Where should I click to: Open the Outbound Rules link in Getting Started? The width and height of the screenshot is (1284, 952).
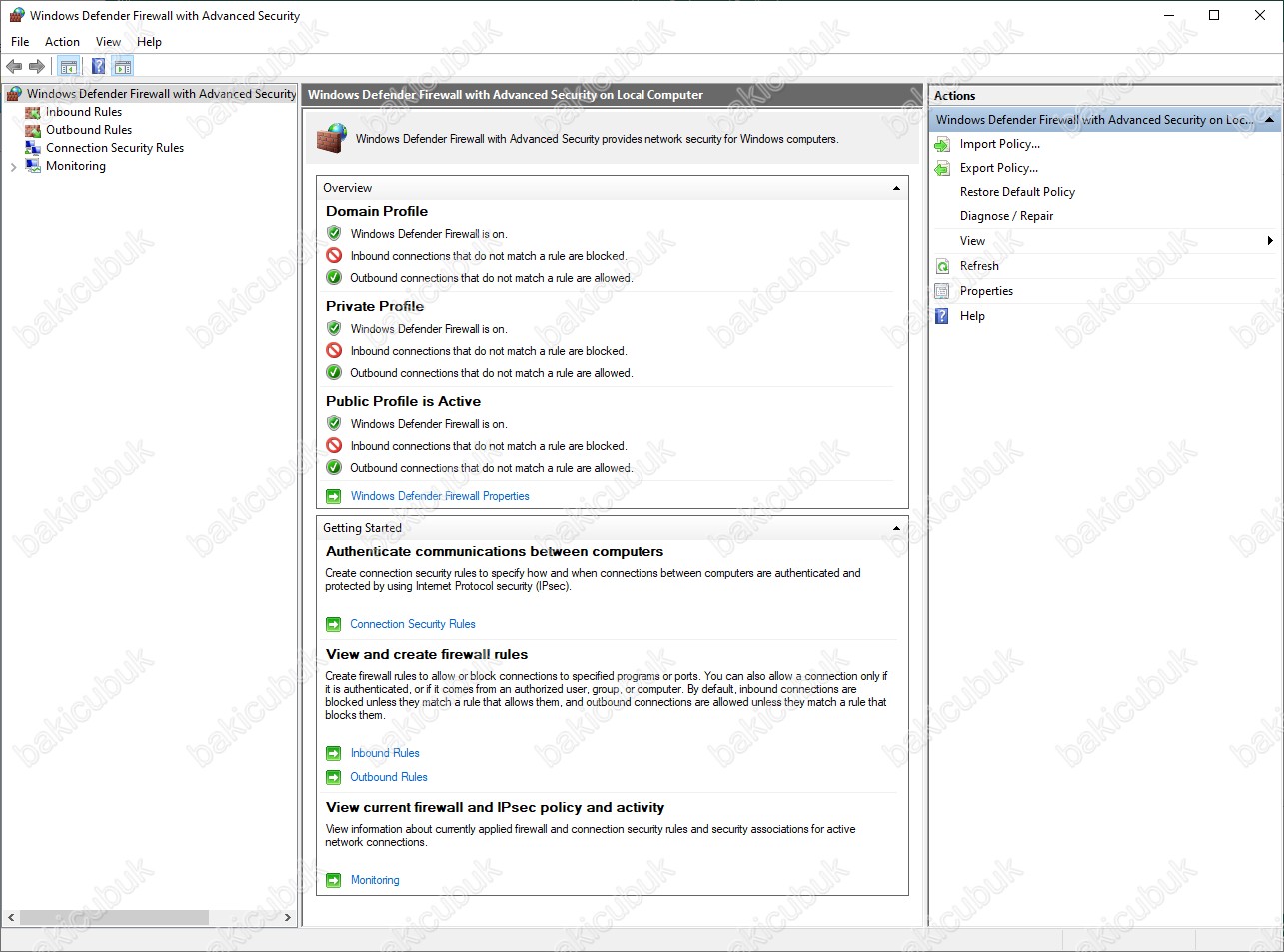tap(389, 777)
